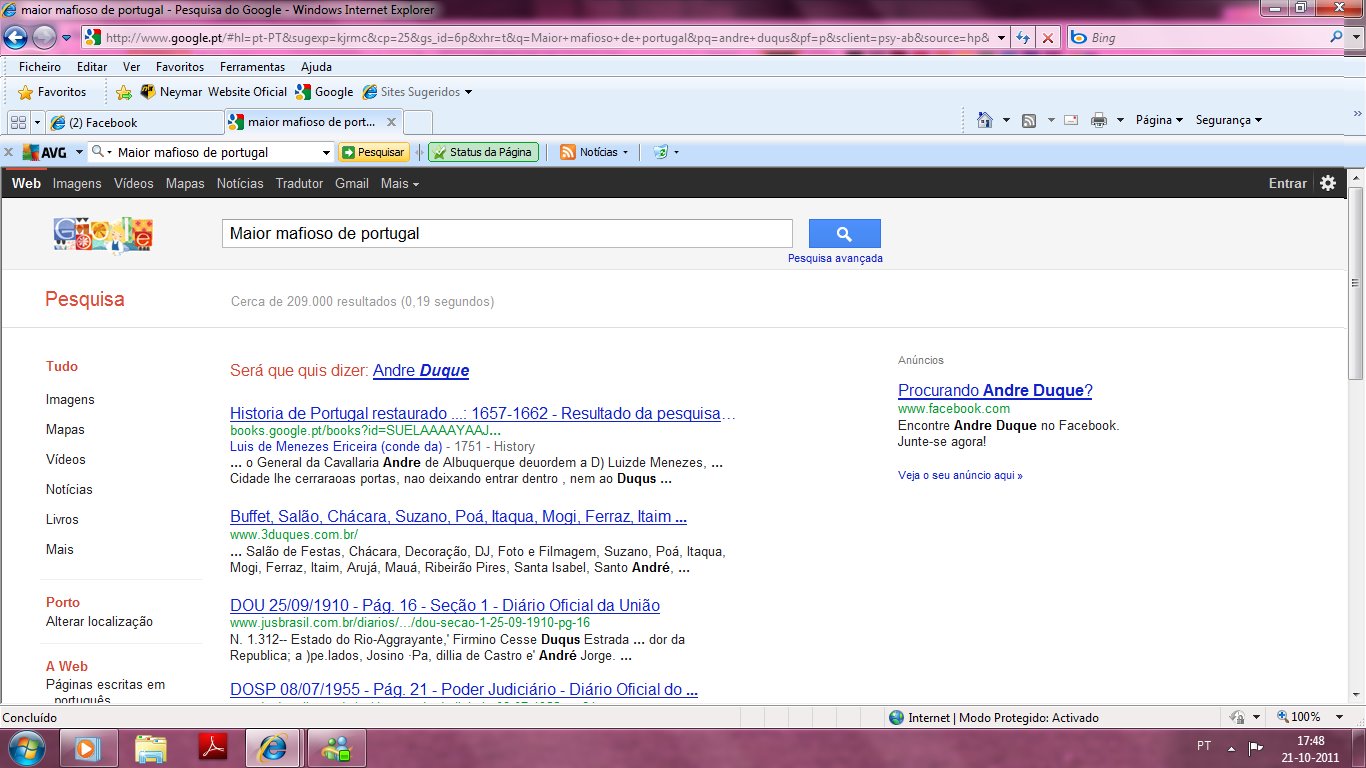Click the Status da Página button

click(x=483, y=152)
